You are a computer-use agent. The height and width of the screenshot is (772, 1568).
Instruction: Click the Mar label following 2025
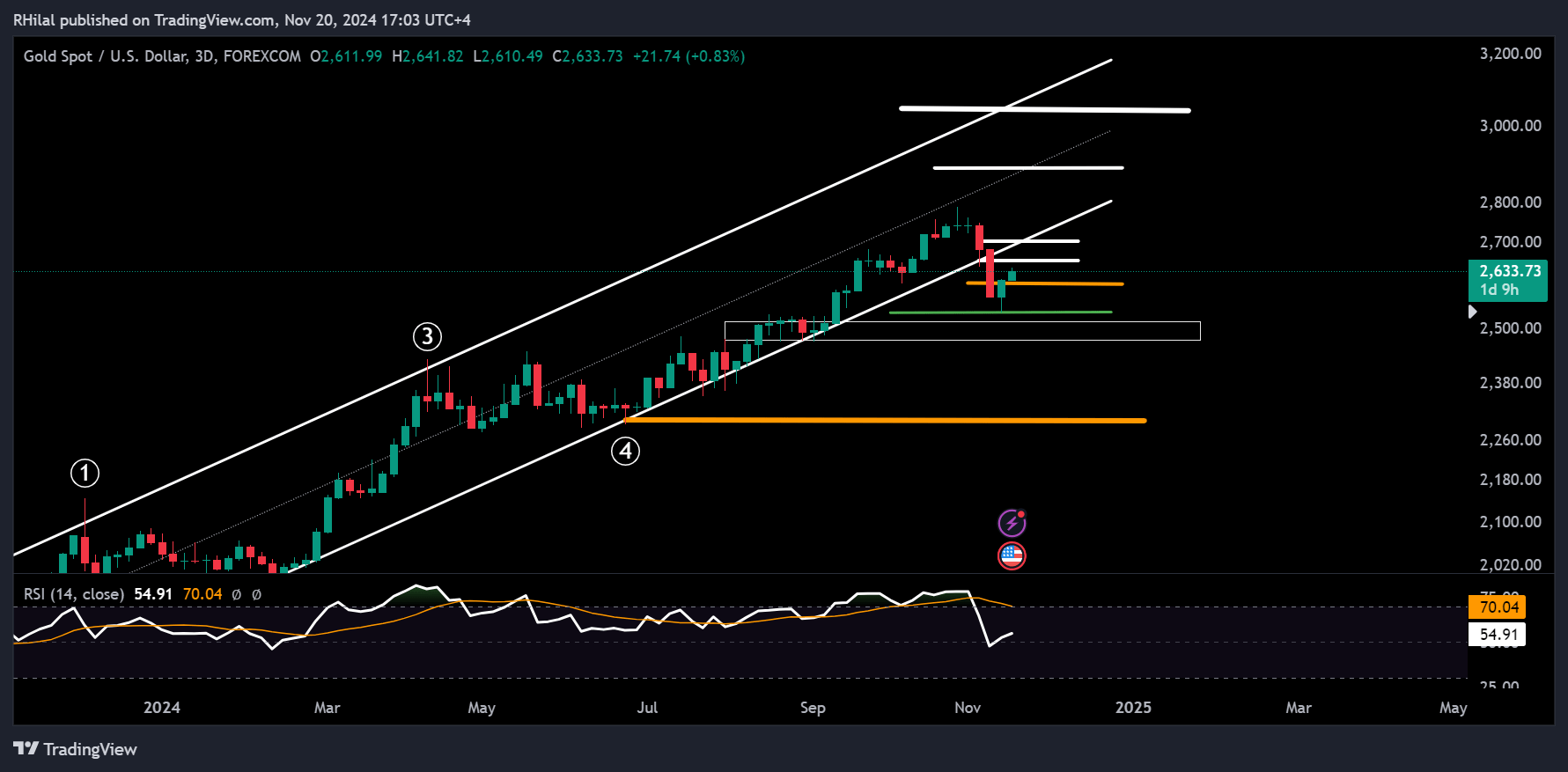(1299, 708)
